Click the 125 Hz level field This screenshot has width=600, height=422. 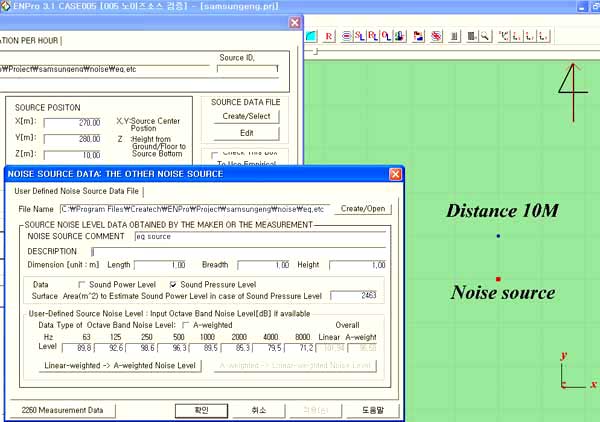click(109, 348)
